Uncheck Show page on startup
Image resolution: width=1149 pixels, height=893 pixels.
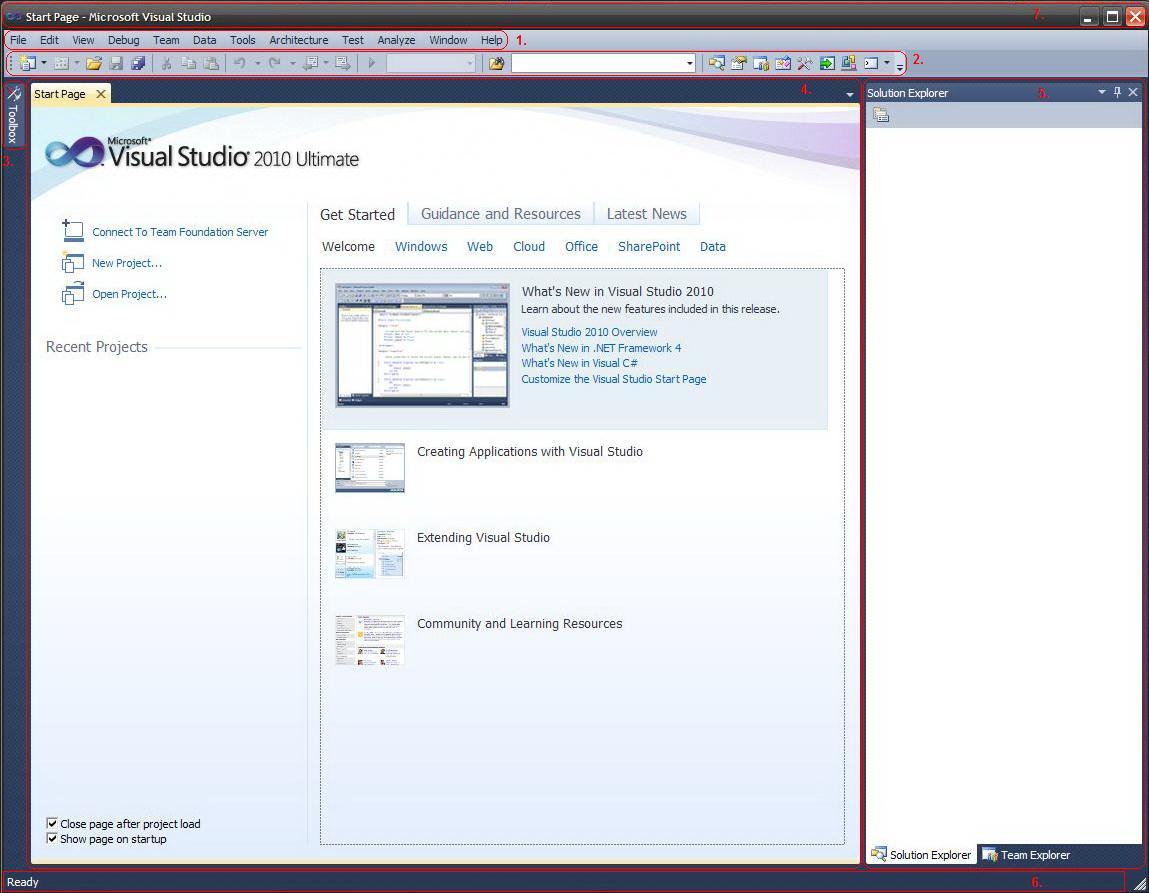(x=51, y=838)
